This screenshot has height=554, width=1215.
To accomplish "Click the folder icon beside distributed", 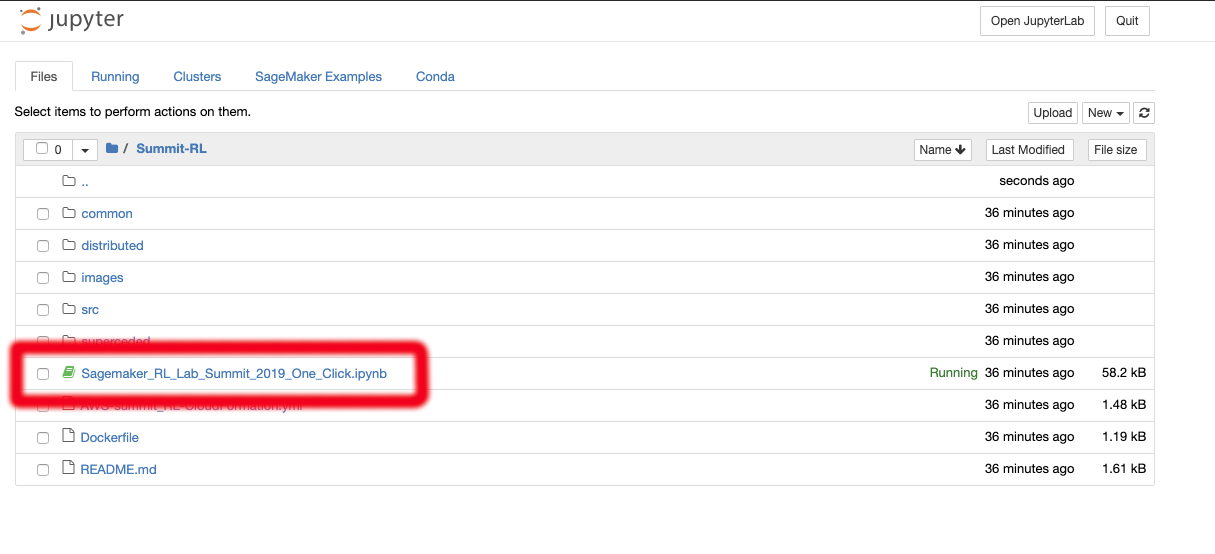I will [69, 245].
